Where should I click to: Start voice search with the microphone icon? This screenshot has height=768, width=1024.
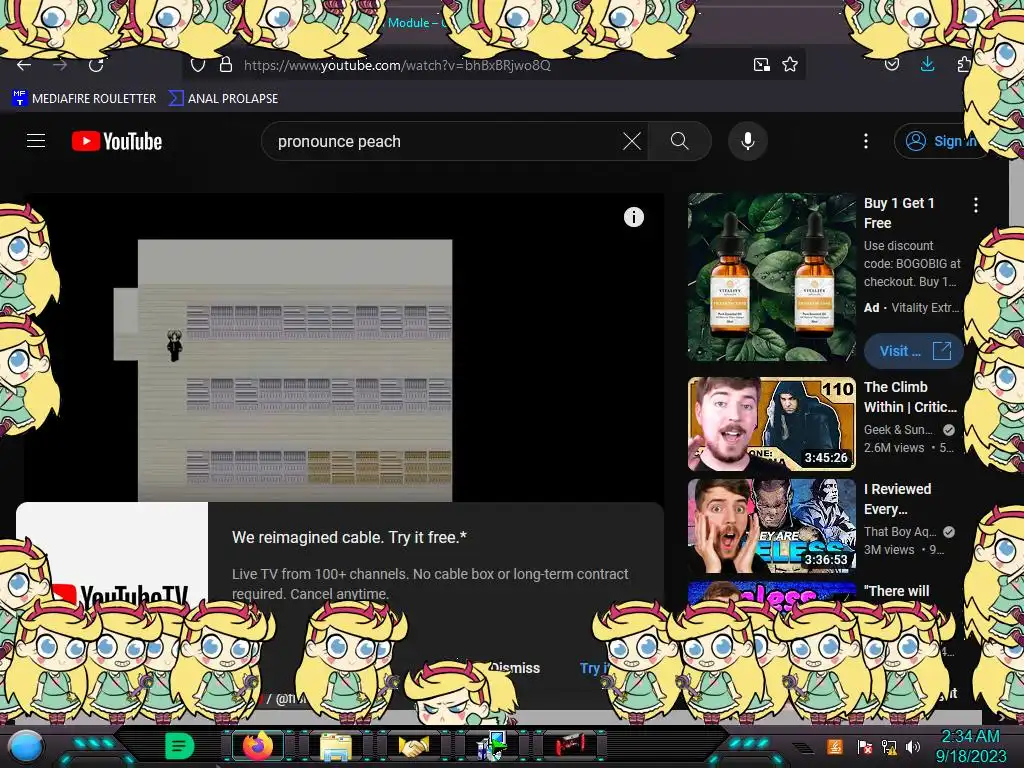click(x=748, y=141)
